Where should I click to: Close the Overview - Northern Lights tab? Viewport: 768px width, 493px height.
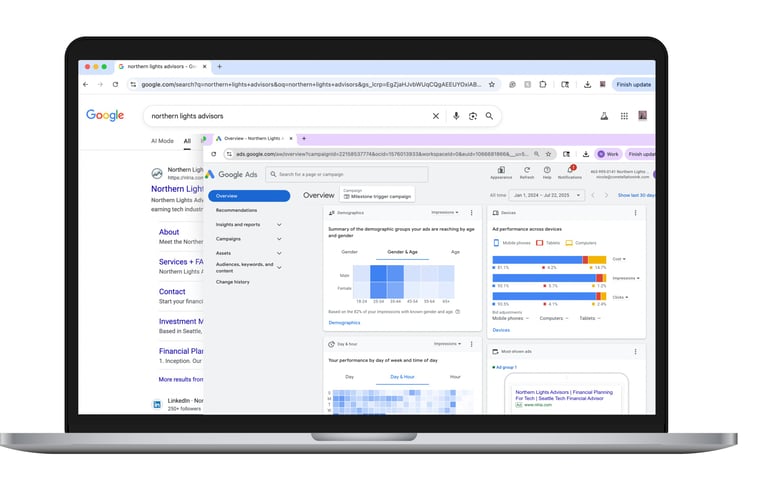pos(291,139)
